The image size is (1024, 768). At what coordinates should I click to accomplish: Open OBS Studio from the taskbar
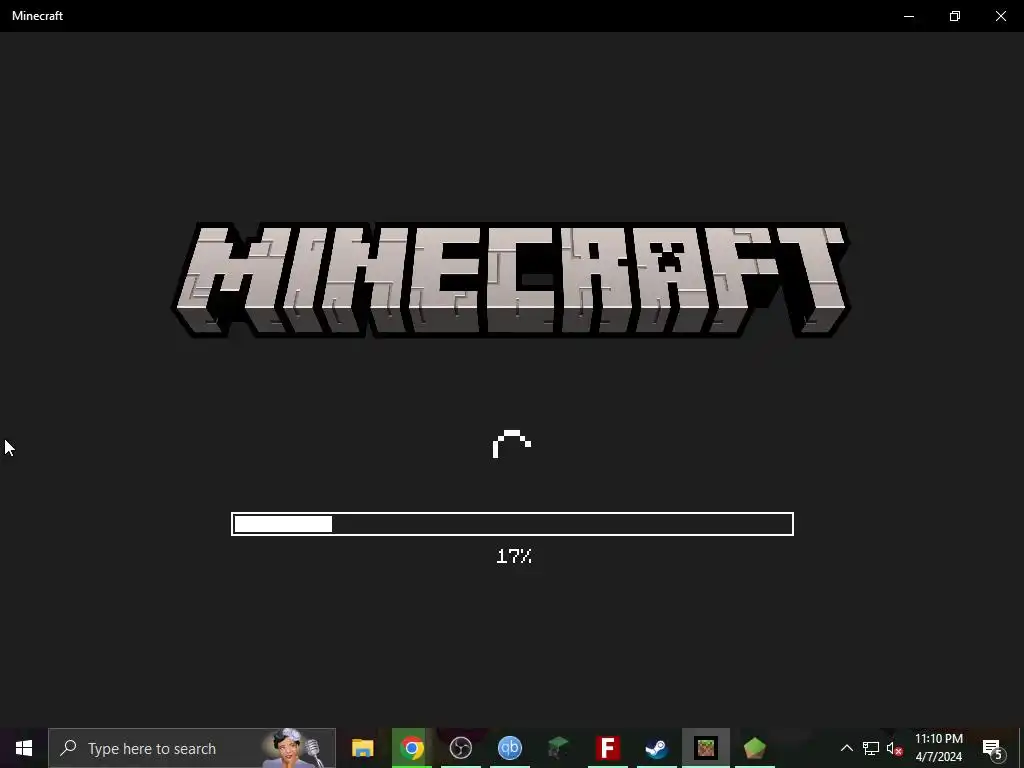[460, 748]
